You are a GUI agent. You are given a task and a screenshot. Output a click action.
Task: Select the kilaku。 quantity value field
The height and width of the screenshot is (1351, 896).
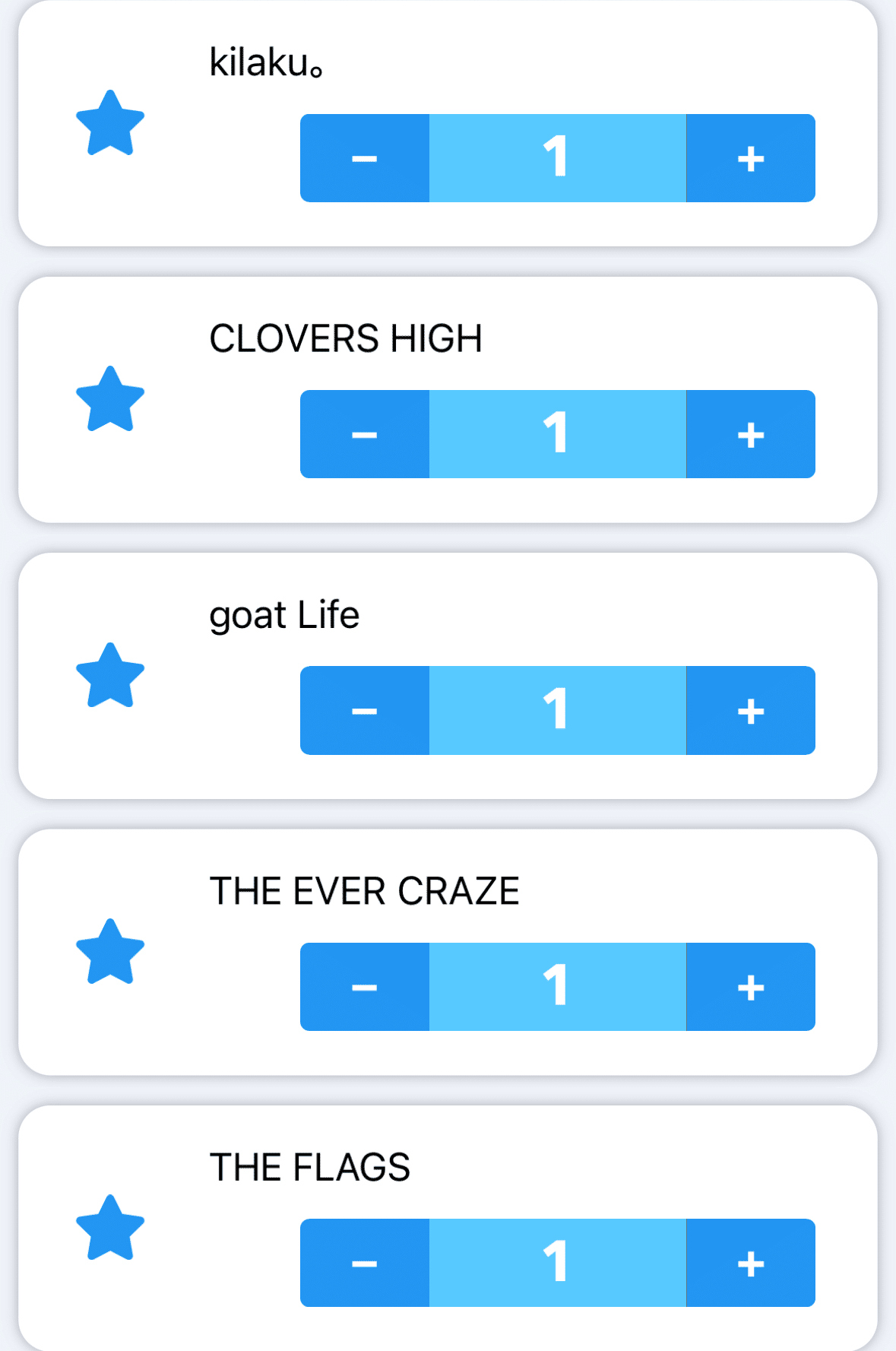pyautogui.click(x=557, y=158)
